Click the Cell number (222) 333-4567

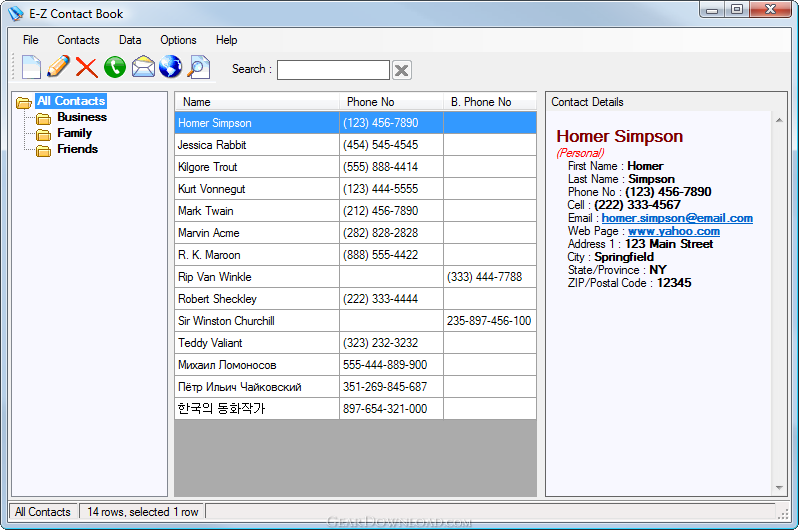click(637, 205)
